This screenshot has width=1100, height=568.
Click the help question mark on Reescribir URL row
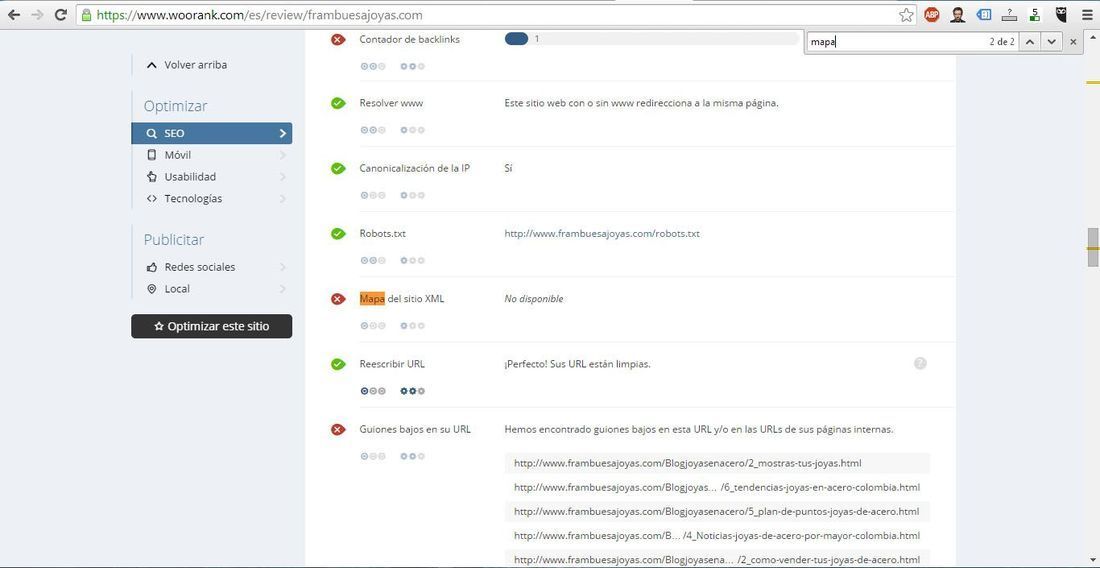tap(920, 363)
